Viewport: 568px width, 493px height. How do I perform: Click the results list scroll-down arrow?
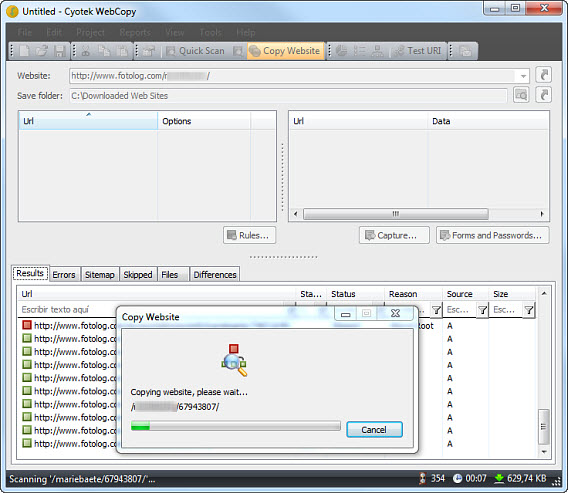tap(544, 451)
